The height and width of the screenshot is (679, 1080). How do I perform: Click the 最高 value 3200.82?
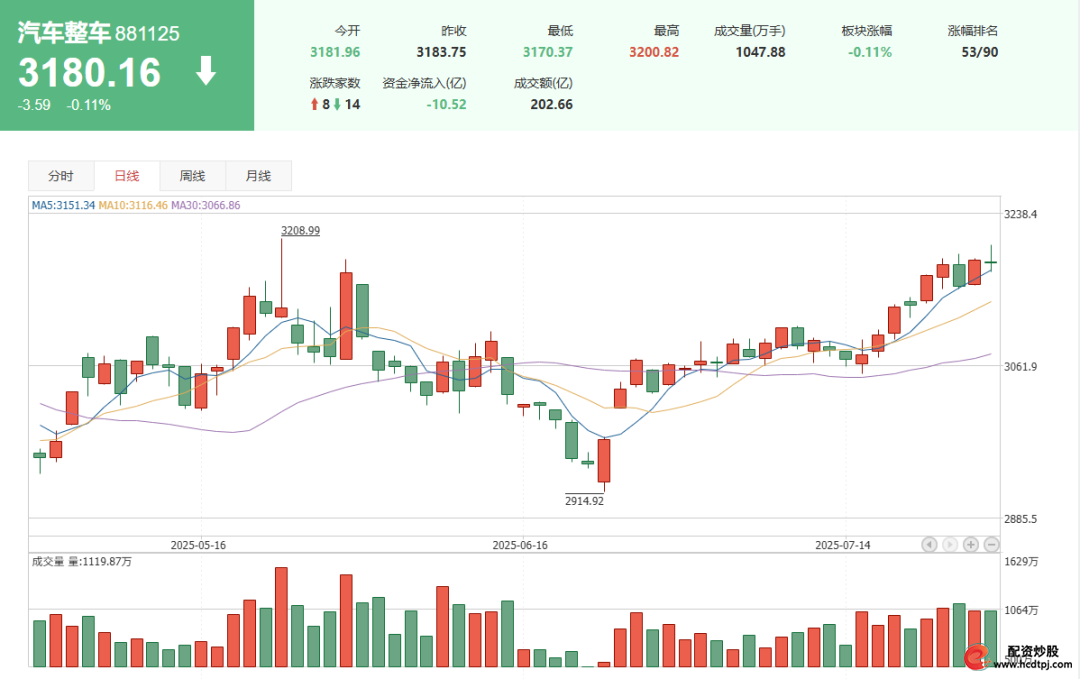point(654,52)
